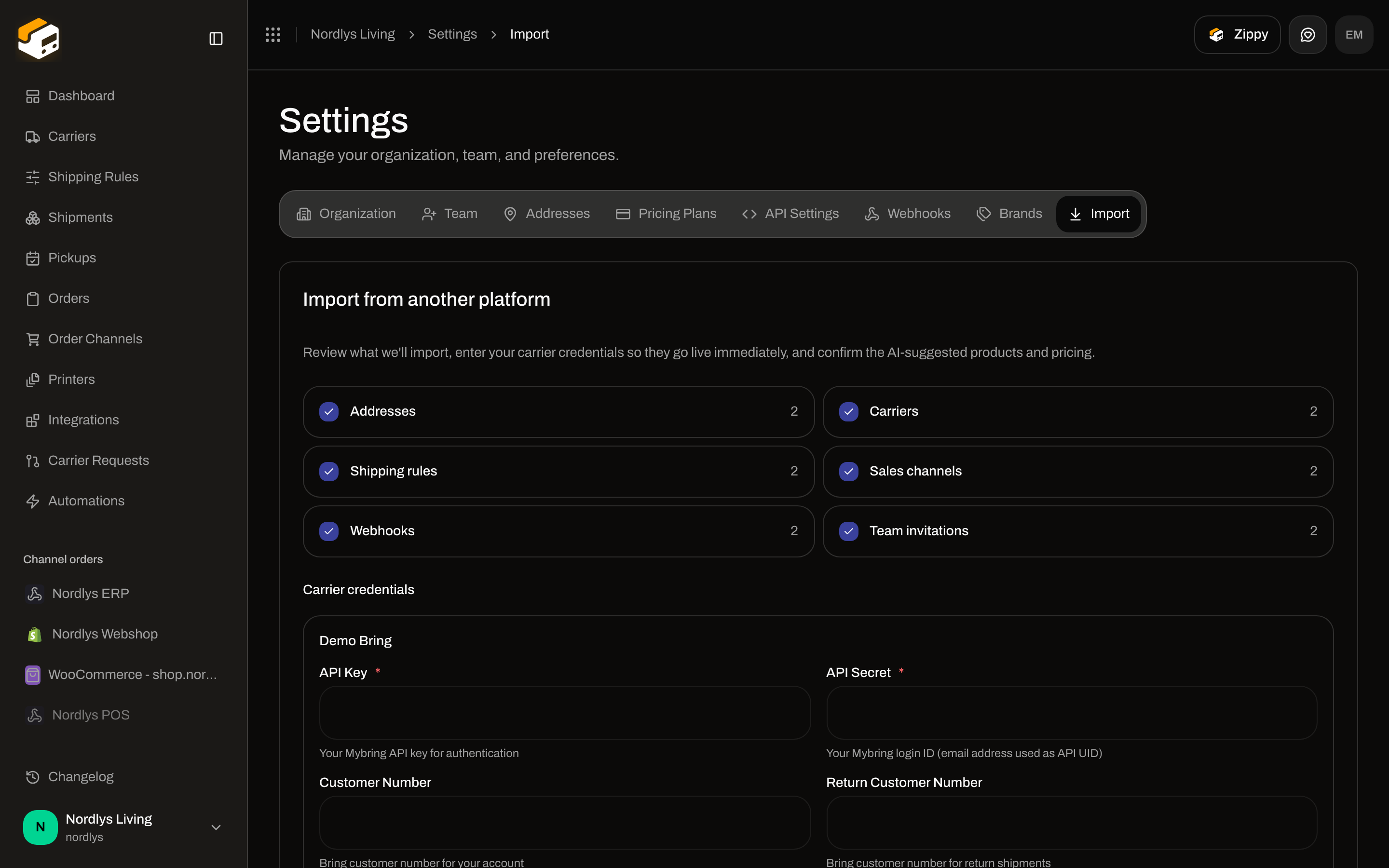Viewport: 1389px width, 868px height.
Task: Click the Printers icon in sidebar
Action: click(33, 380)
